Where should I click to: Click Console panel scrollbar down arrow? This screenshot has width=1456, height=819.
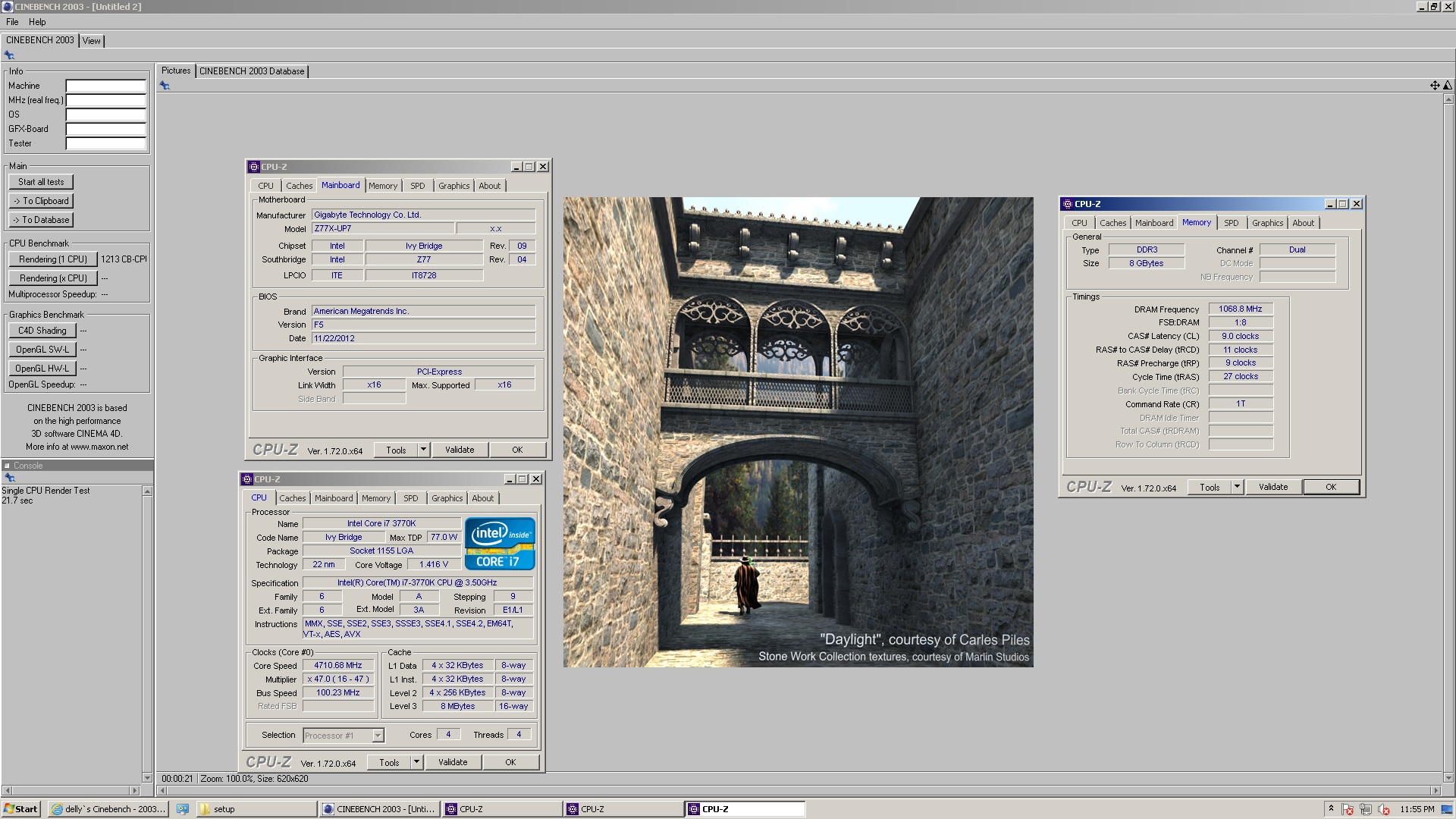tap(147, 777)
